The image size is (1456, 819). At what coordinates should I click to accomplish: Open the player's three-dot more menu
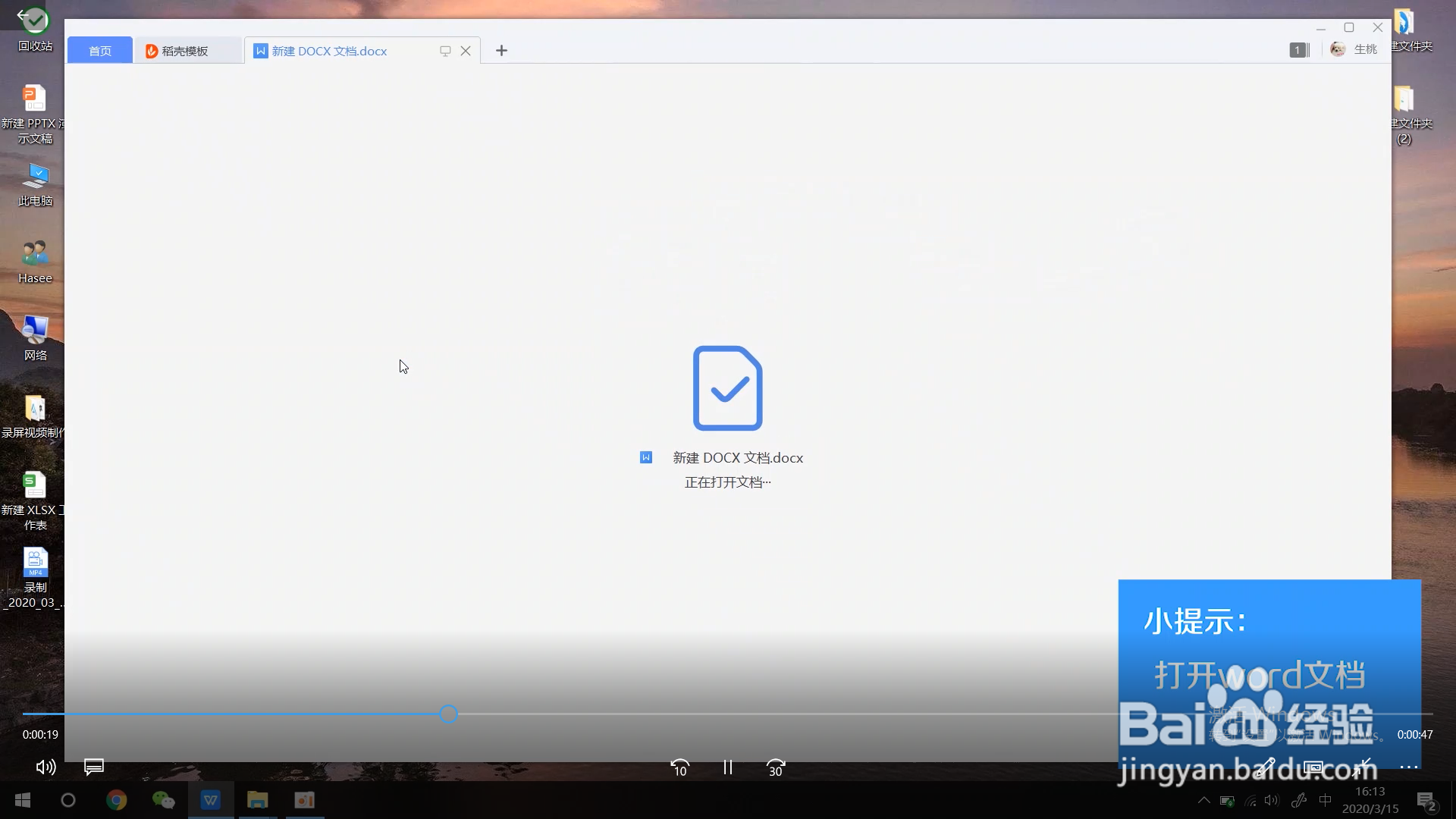click(1409, 767)
